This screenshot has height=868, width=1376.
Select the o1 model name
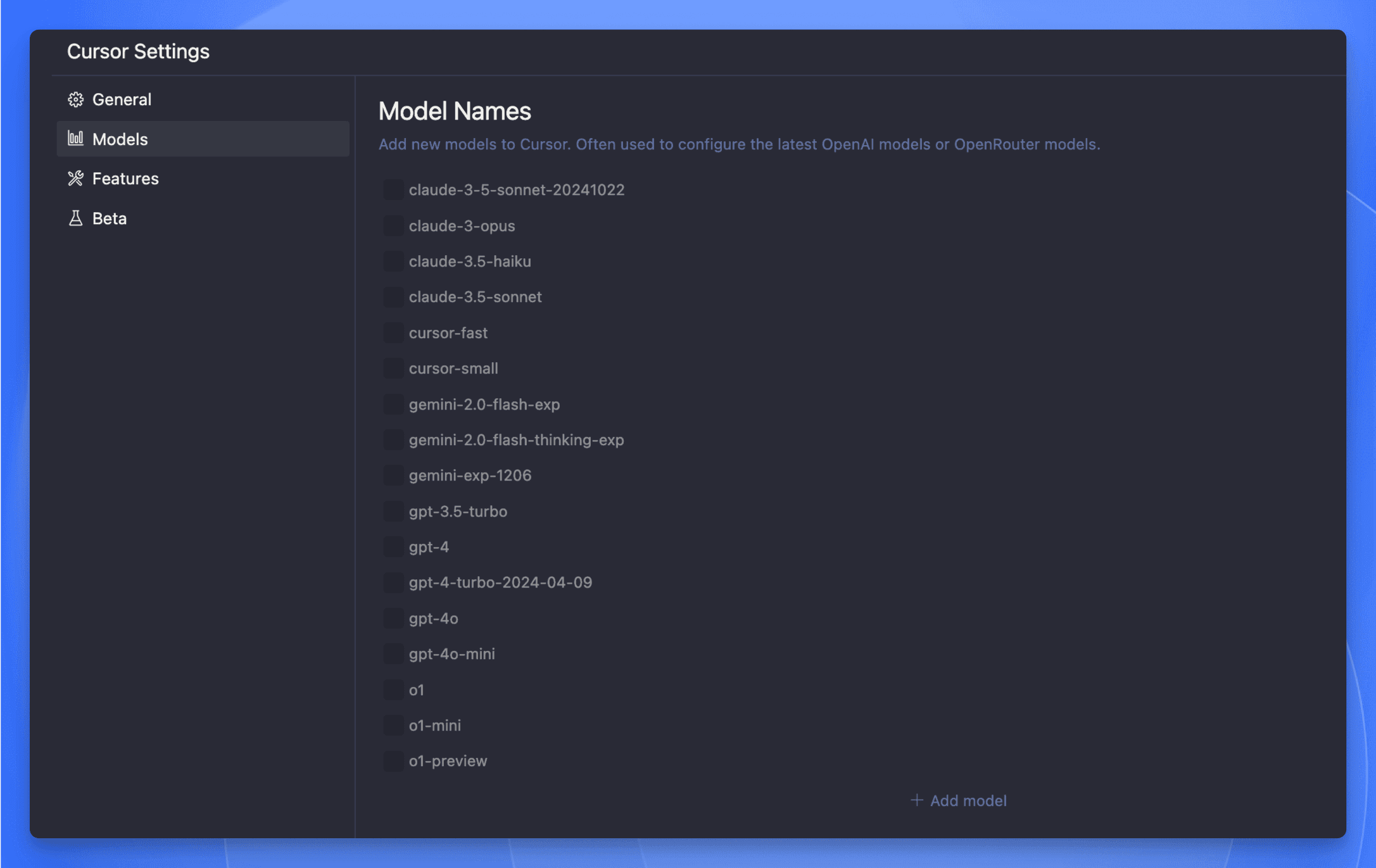417,689
